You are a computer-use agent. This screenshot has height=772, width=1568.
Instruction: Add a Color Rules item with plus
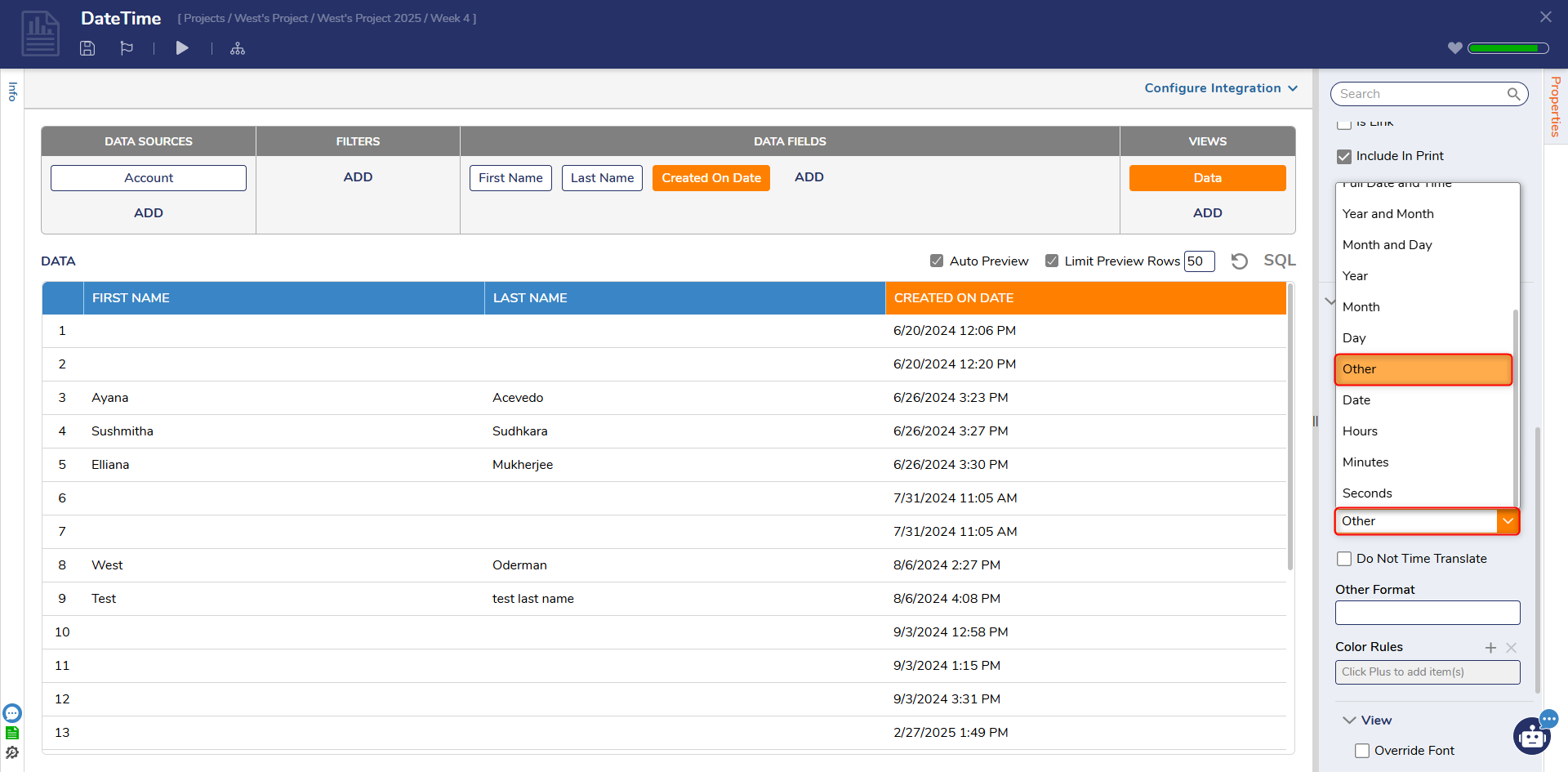pyautogui.click(x=1490, y=648)
